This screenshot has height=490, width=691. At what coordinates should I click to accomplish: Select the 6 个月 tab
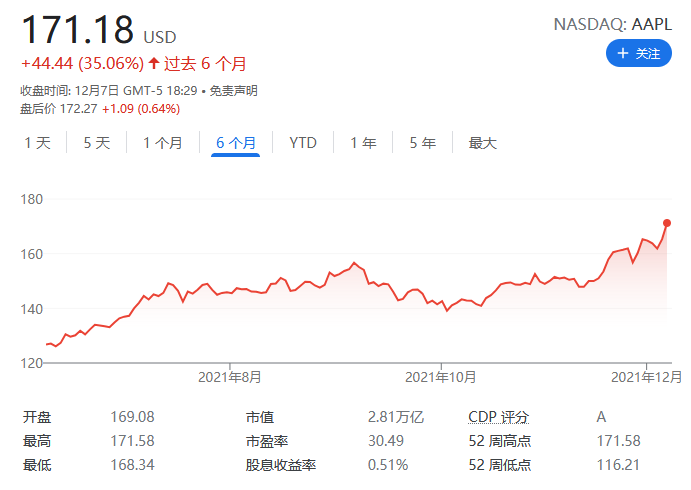pos(236,143)
